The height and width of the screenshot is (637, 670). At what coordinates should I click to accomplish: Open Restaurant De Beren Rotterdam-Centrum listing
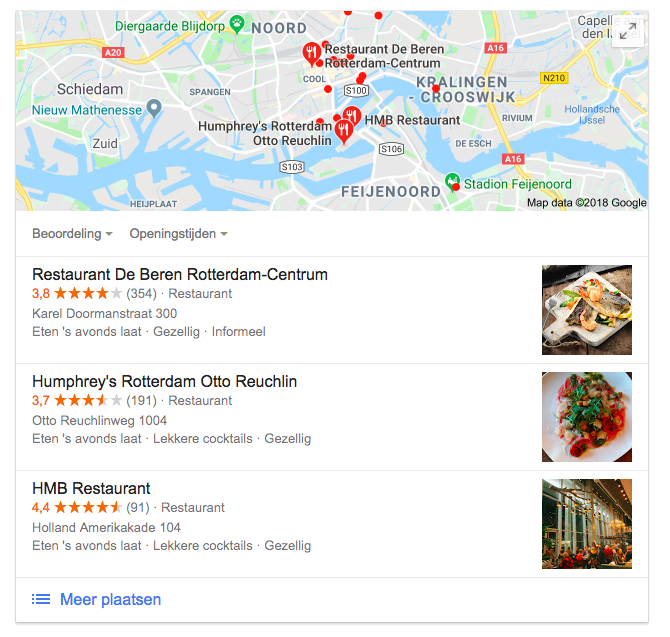[180, 274]
